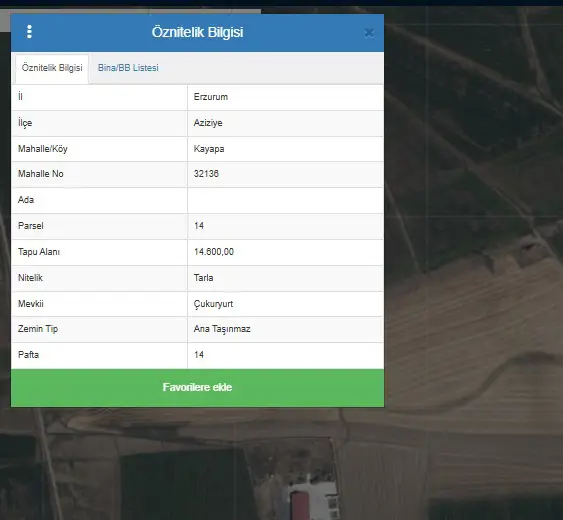Click the empty Ada value cell

[285, 200]
